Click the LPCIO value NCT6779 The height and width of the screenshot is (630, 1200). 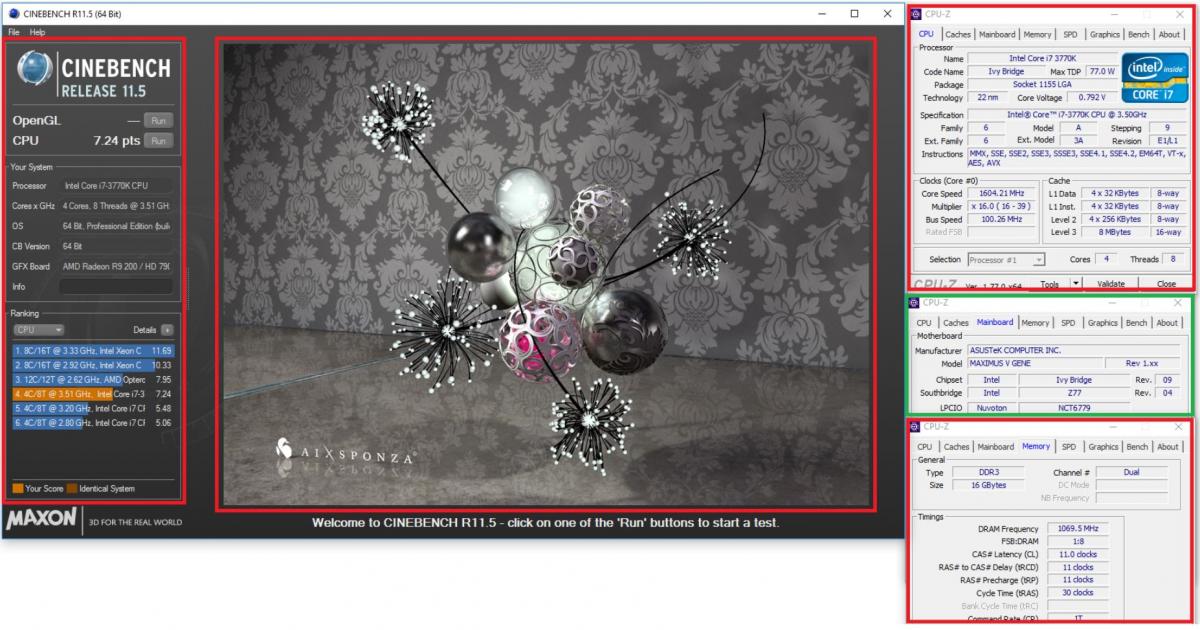click(1075, 408)
